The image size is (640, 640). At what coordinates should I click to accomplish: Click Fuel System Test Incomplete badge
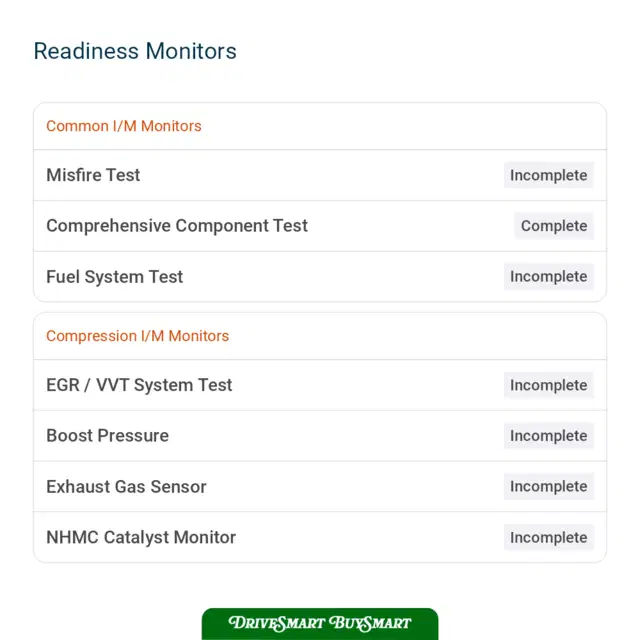click(x=549, y=276)
